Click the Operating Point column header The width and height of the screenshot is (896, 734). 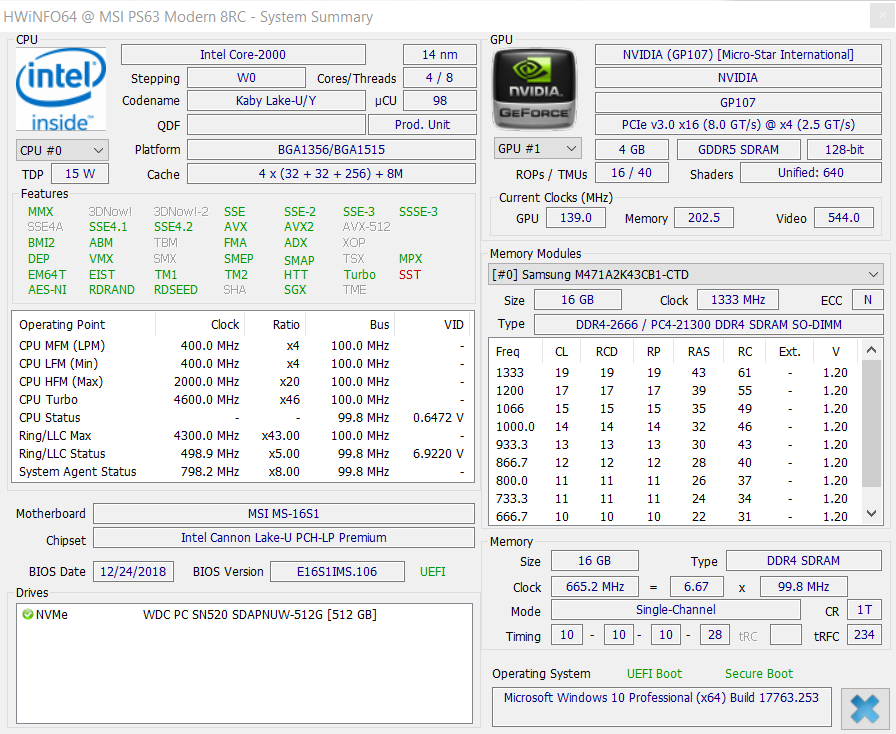(x=85, y=325)
